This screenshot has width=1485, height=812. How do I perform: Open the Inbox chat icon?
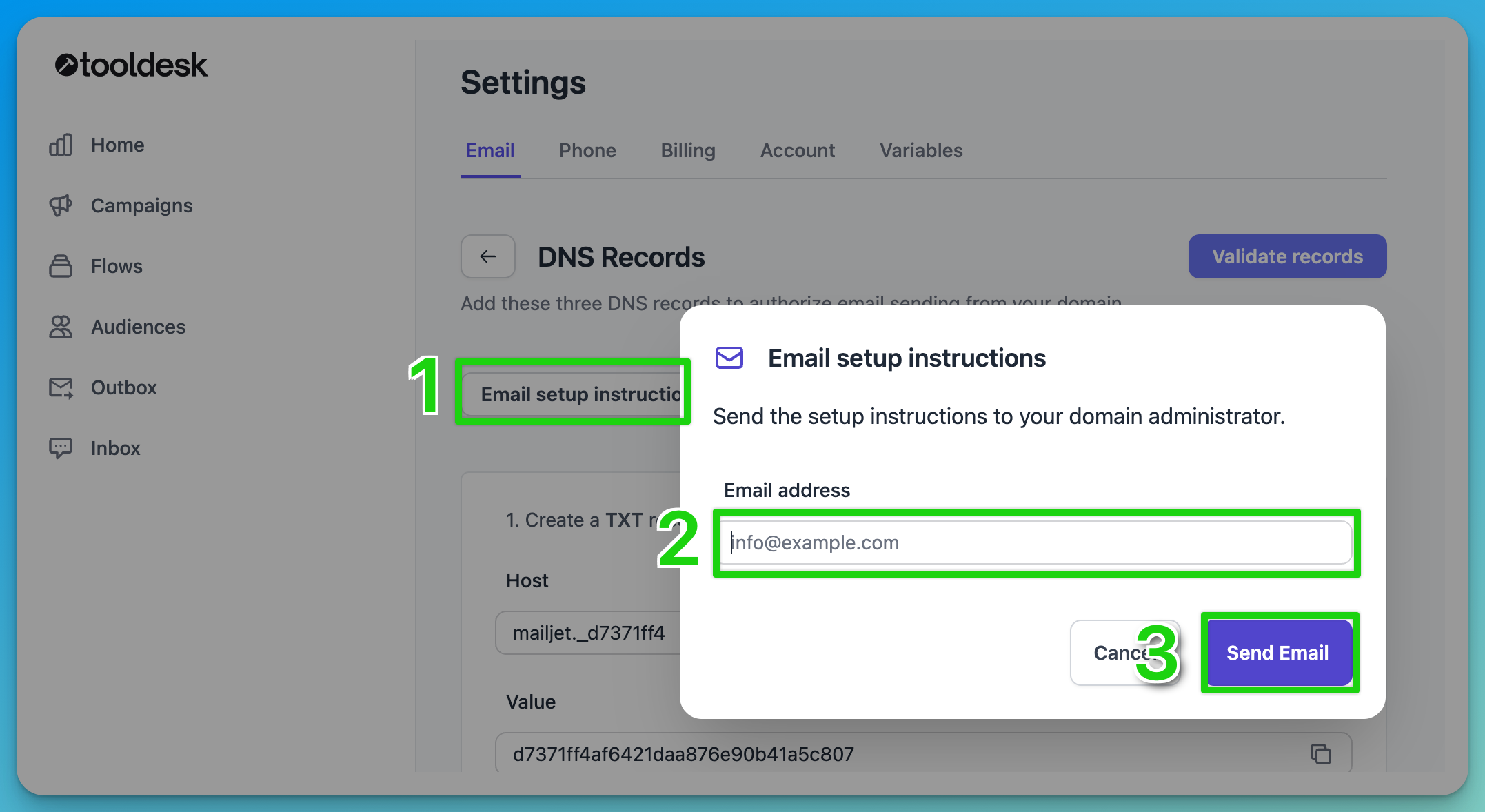(61, 447)
